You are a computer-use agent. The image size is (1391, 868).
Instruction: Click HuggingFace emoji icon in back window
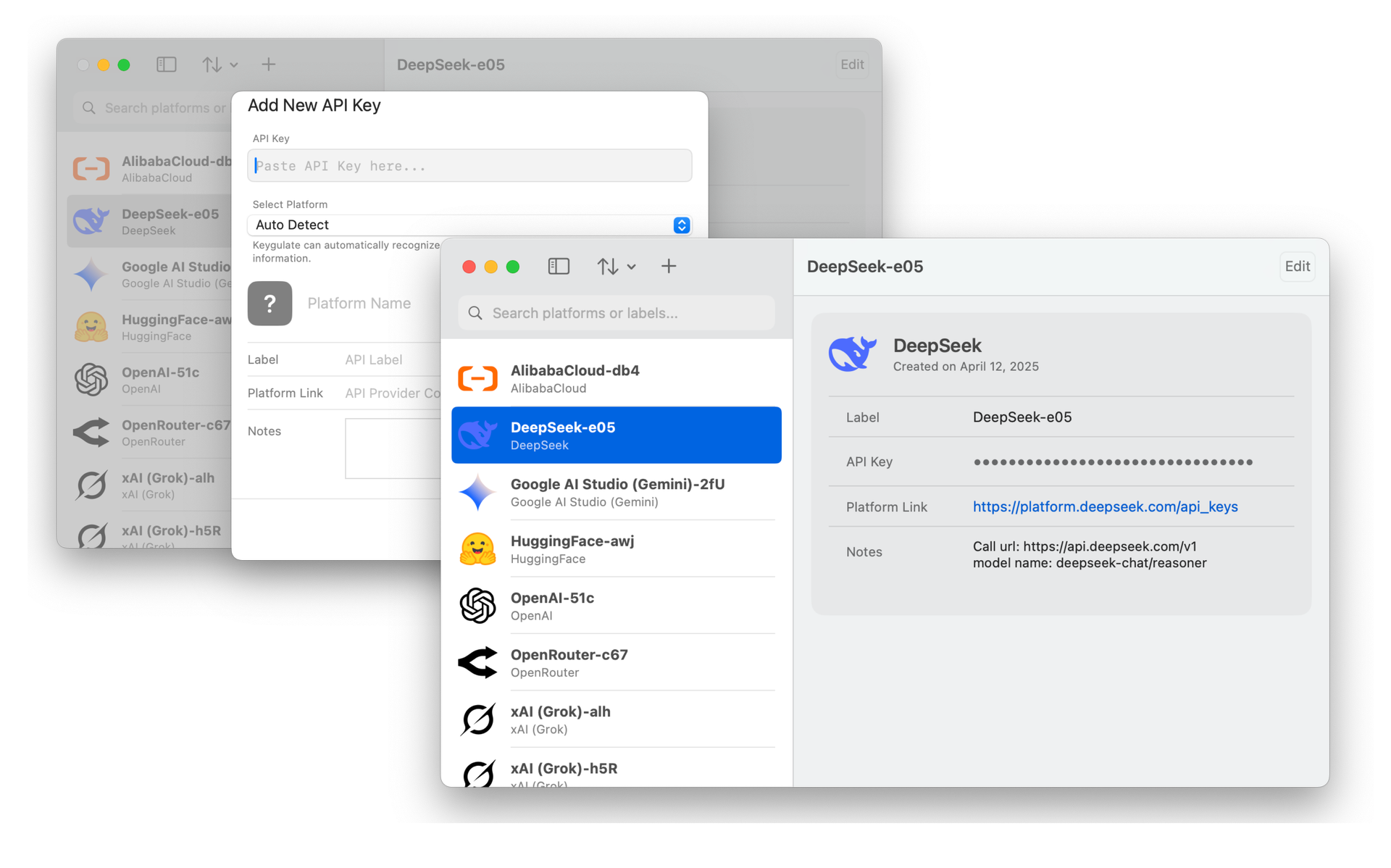(91, 327)
